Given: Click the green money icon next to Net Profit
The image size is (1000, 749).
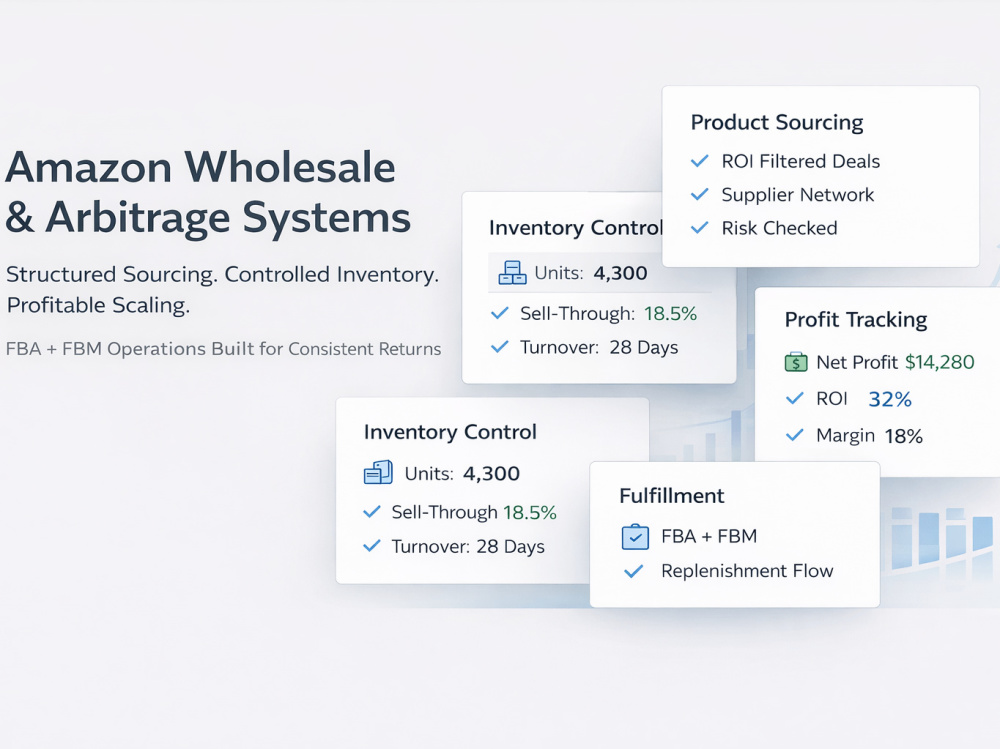Looking at the screenshot, I should [796, 362].
